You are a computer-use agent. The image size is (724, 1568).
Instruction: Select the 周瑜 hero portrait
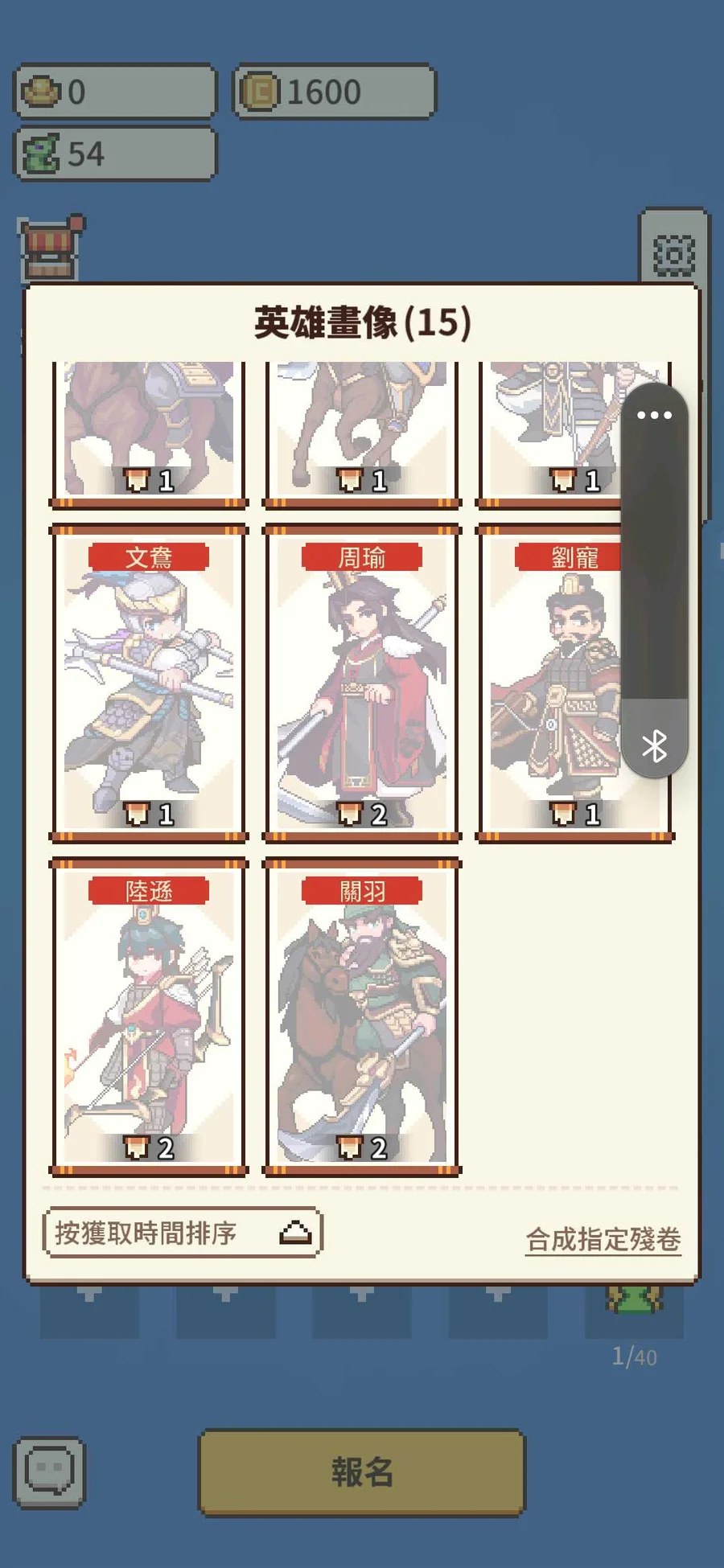(x=362, y=683)
